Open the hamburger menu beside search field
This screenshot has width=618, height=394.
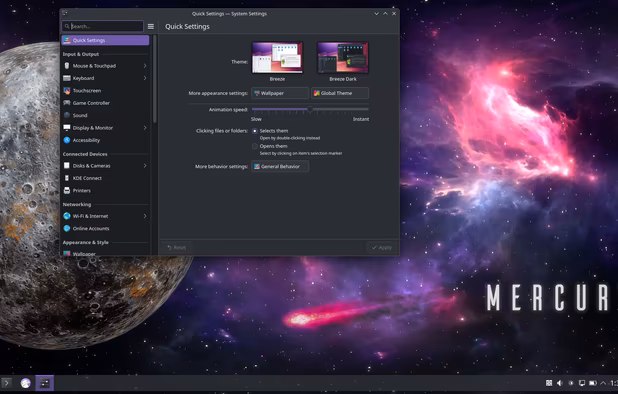pos(151,26)
